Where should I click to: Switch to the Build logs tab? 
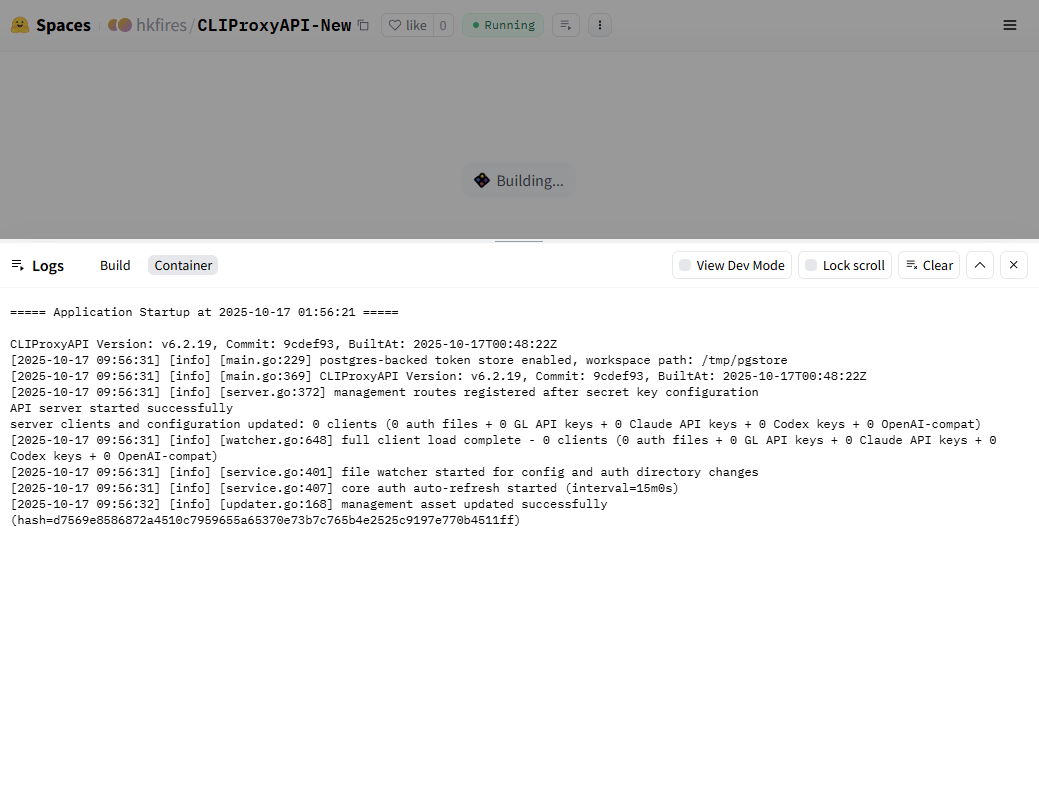tap(115, 265)
